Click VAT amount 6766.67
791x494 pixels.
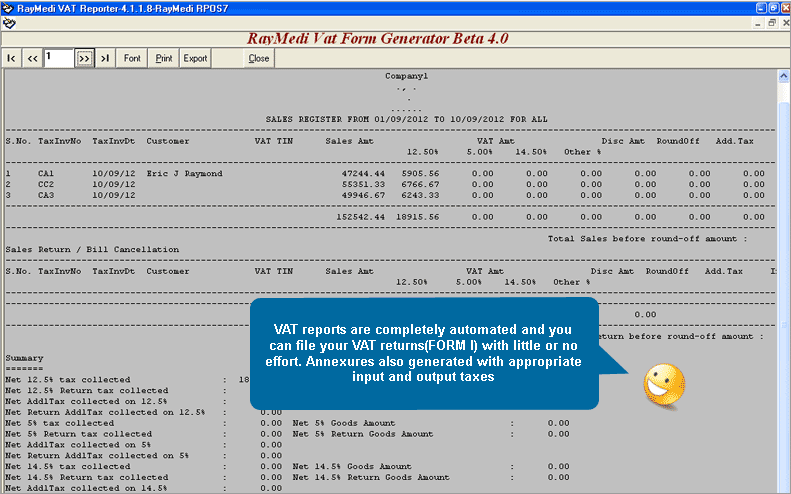click(420, 185)
